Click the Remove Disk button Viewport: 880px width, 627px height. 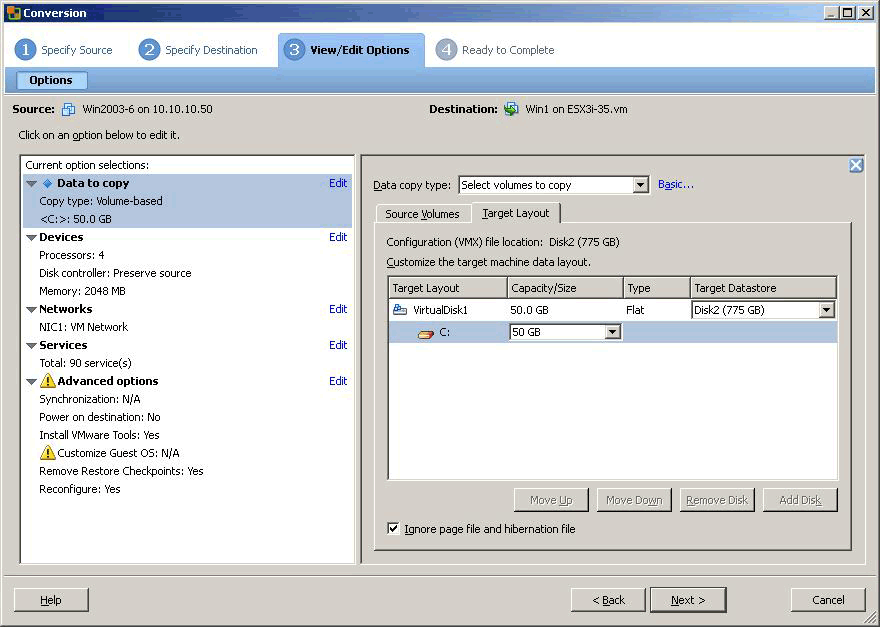click(717, 500)
